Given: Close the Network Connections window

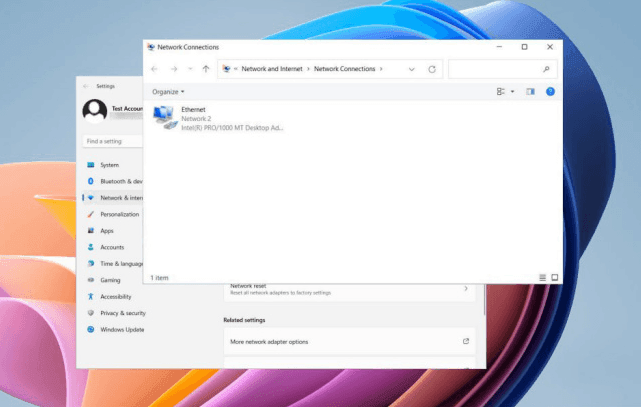Looking at the screenshot, I should tap(550, 47).
